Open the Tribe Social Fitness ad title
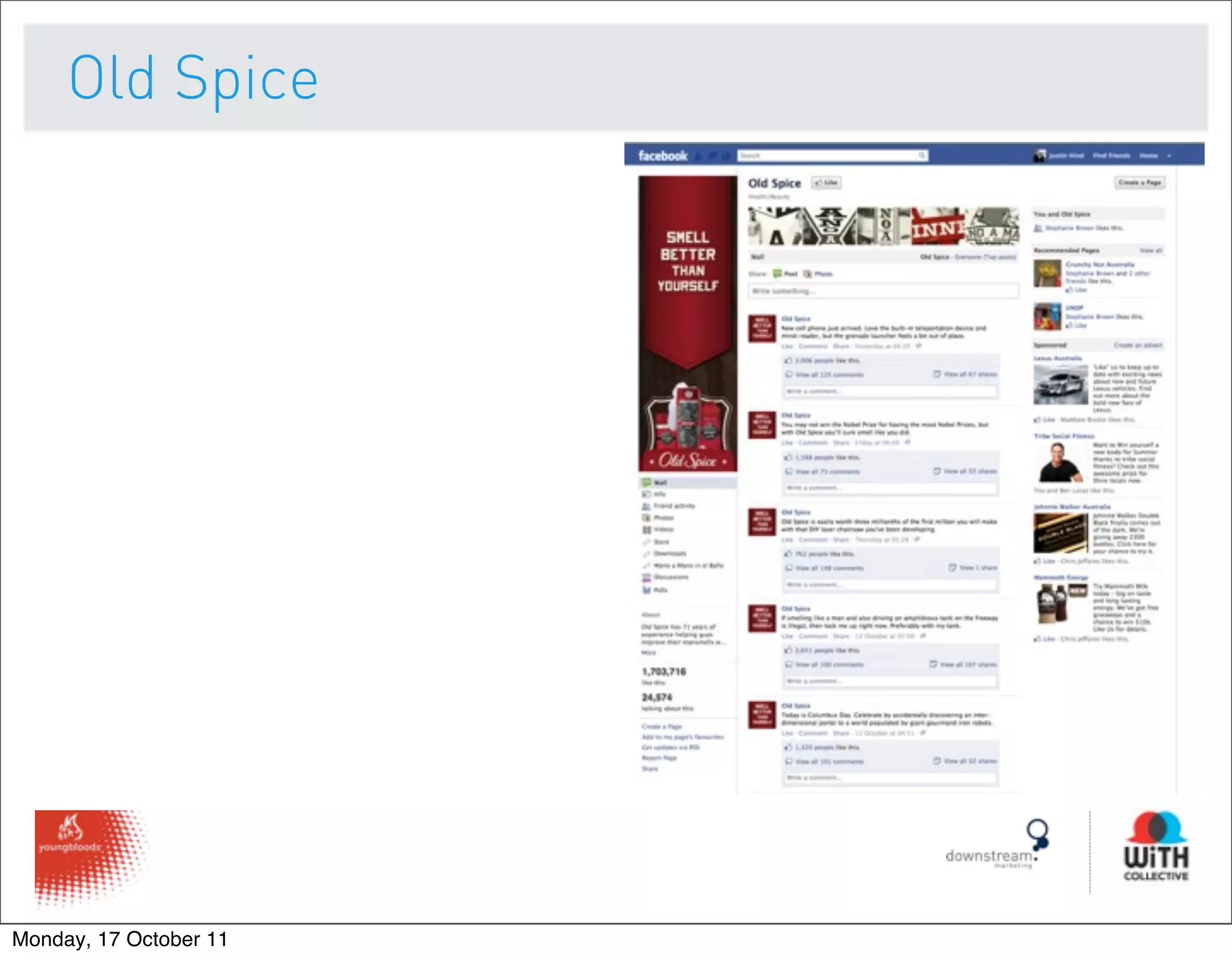The image size is (1232, 958). (1064, 436)
